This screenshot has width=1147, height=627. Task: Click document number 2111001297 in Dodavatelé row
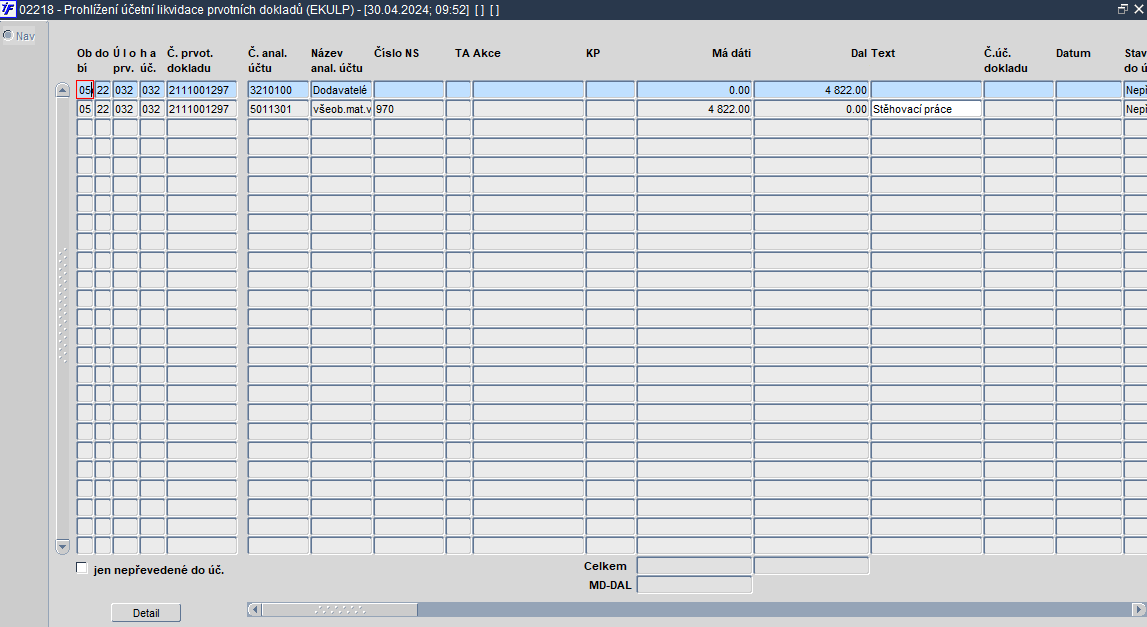tap(202, 90)
